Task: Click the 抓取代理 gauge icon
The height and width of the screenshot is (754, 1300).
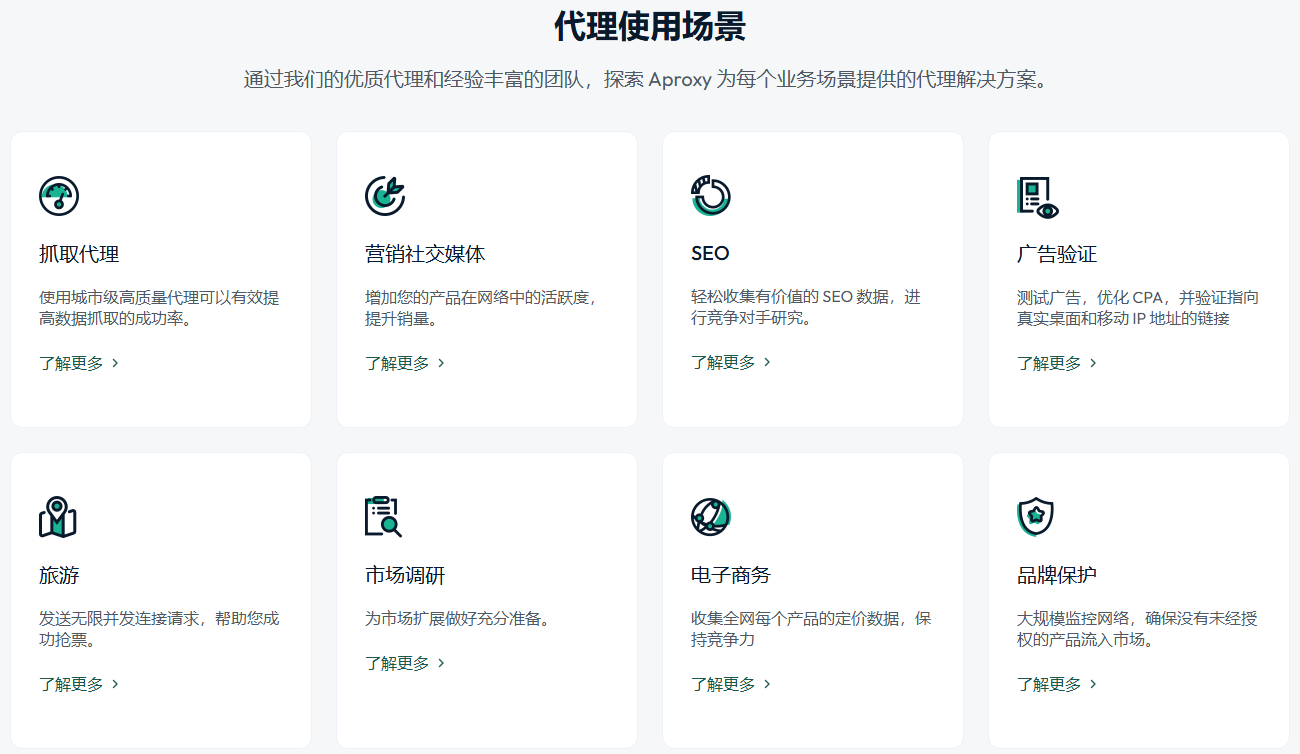Action: click(x=59, y=195)
